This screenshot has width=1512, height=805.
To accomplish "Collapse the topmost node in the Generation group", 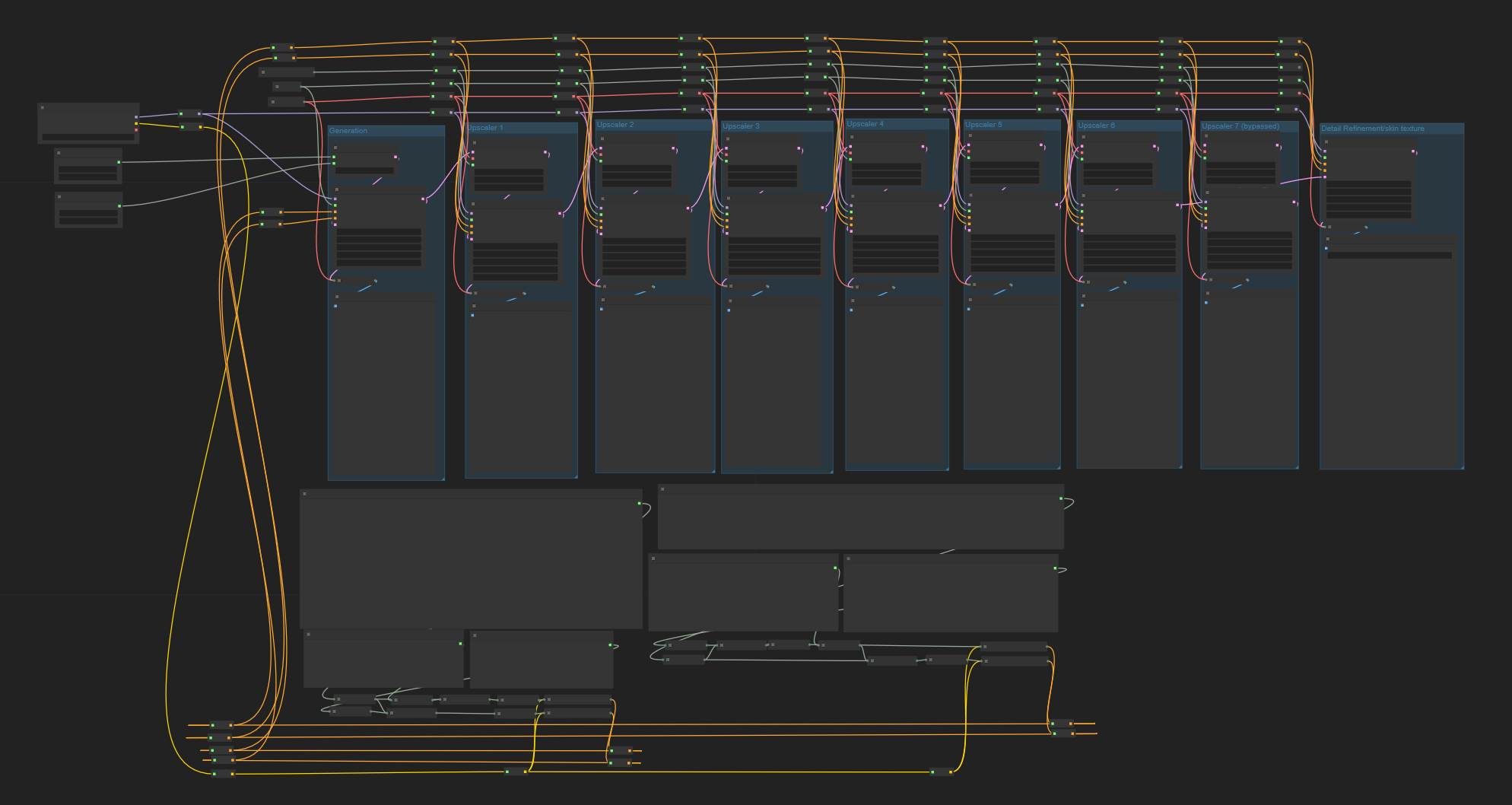I will [x=336, y=148].
